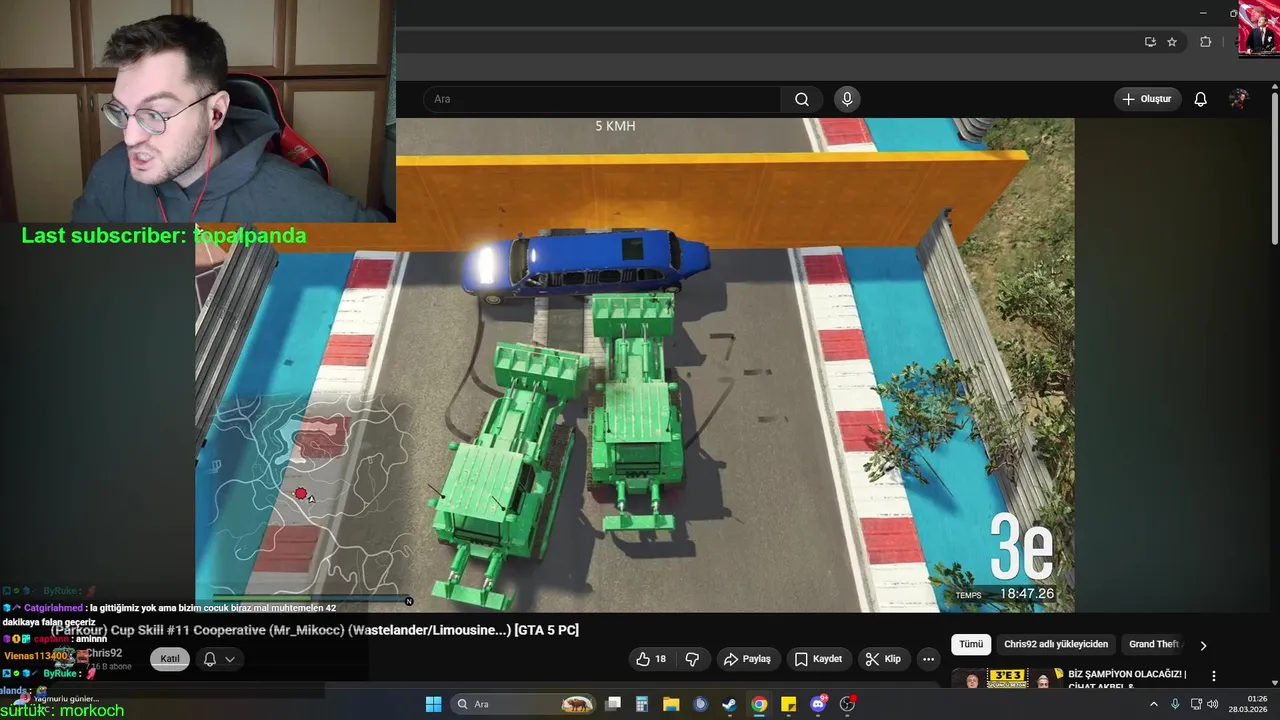The width and height of the screenshot is (1280, 720).
Task: Share the video via Paylaş
Action: (747, 659)
